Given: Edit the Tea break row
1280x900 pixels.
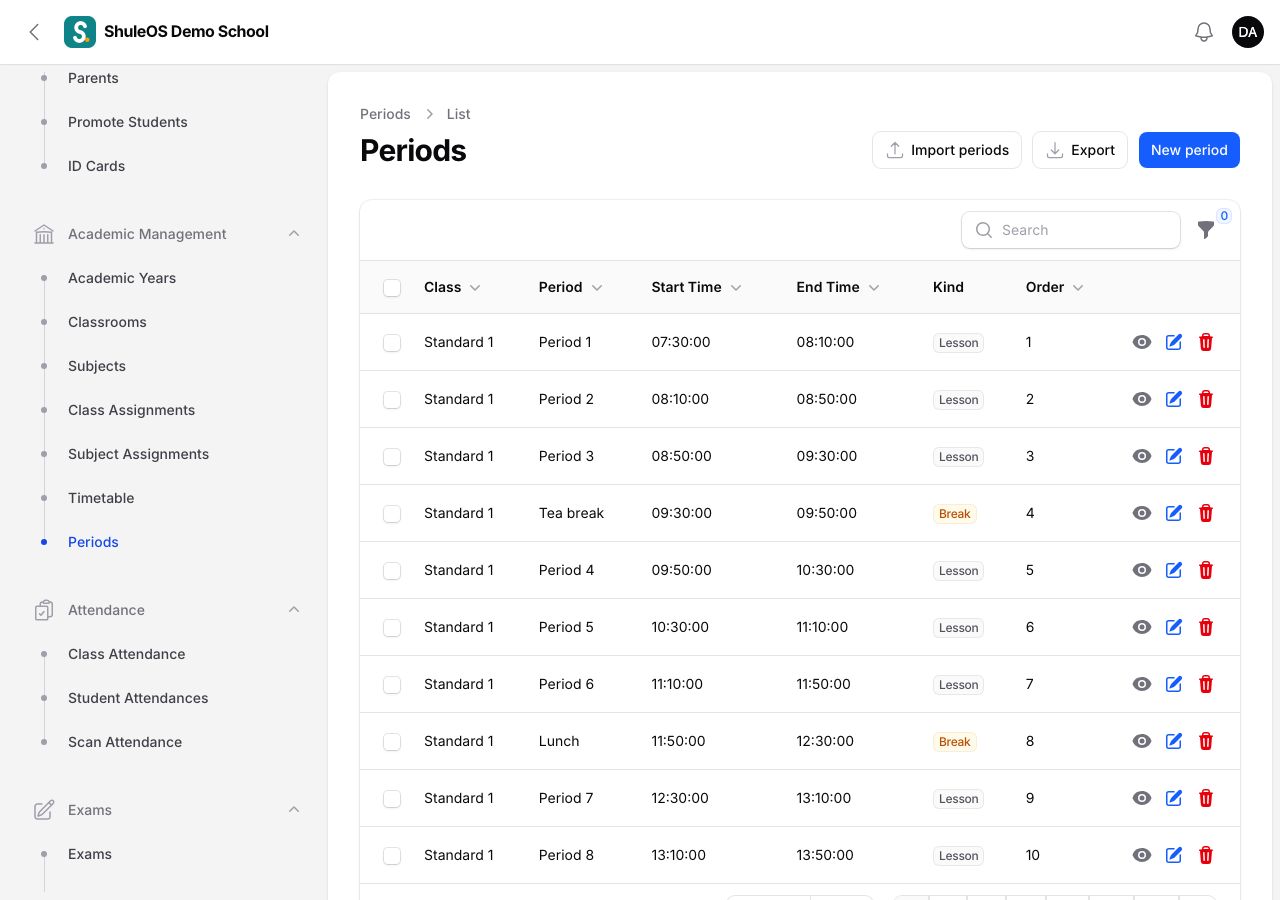Looking at the screenshot, I should [x=1174, y=513].
